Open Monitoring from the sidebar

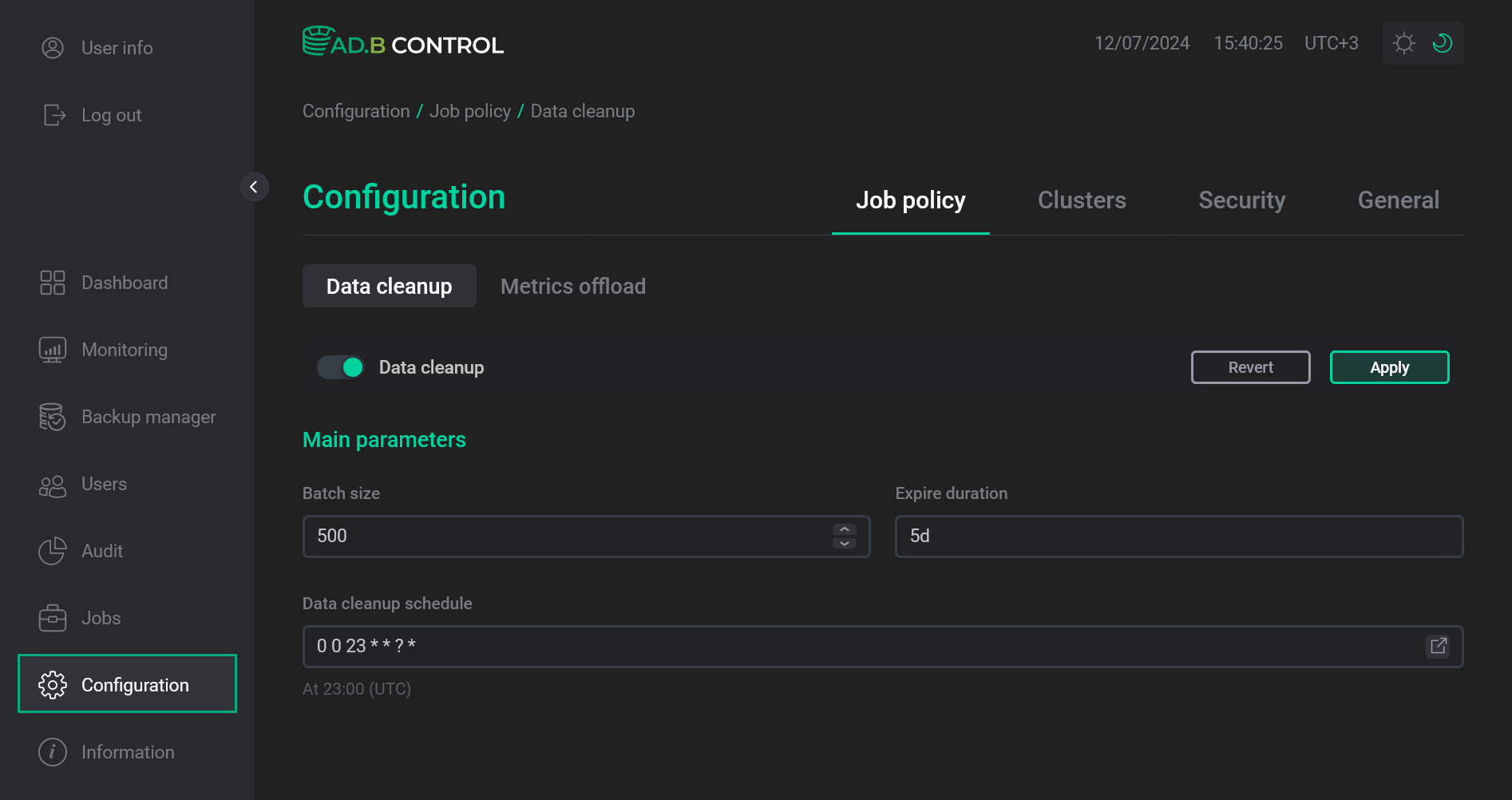[x=125, y=349]
